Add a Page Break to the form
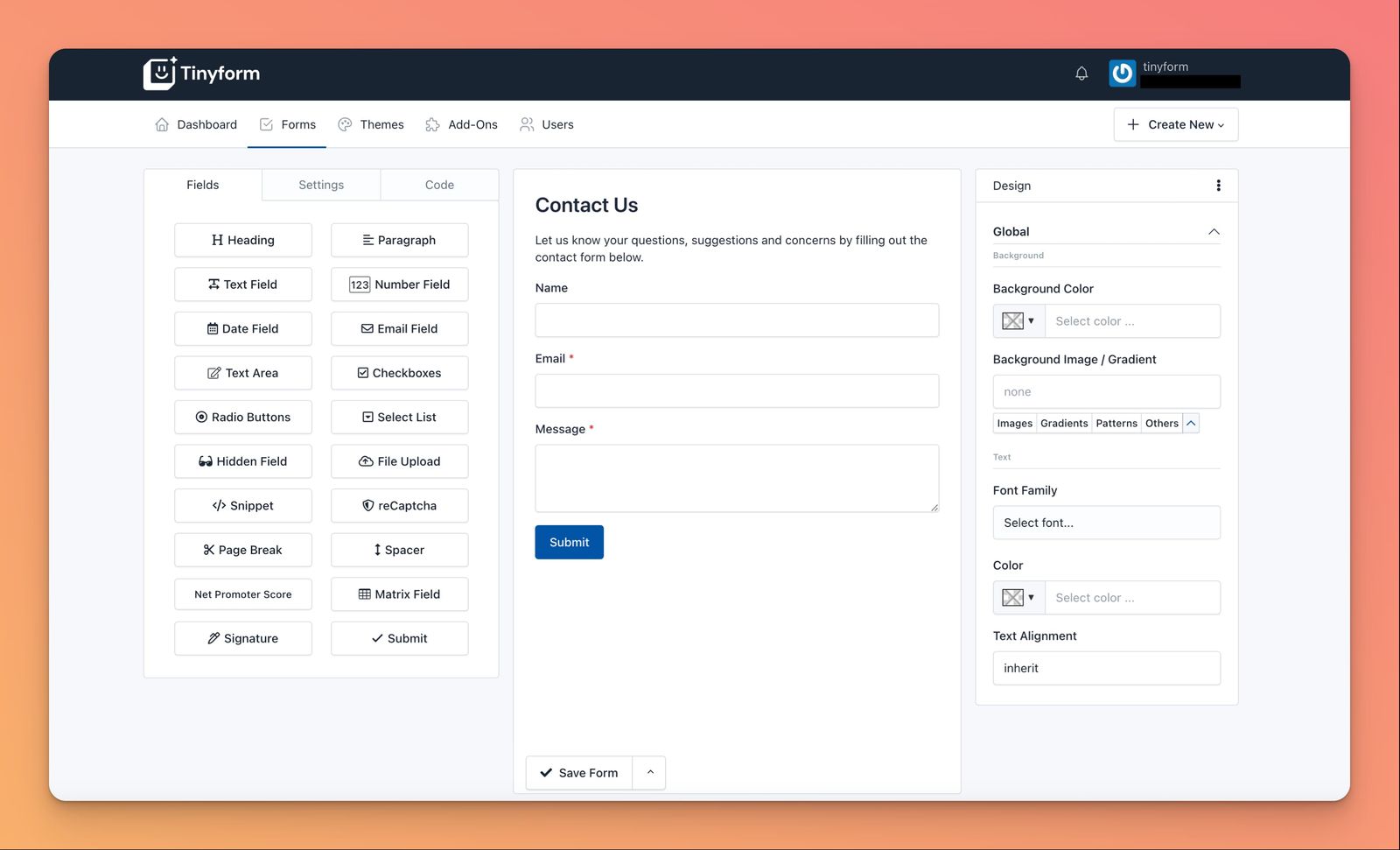This screenshot has height=850, width=1400. [242, 550]
